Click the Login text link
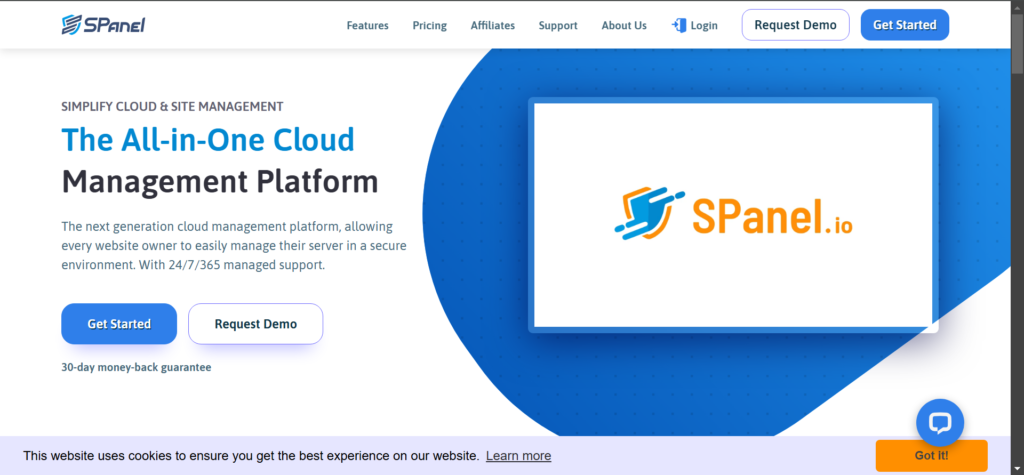Image resolution: width=1024 pixels, height=475 pixels. tap(704, 25)
